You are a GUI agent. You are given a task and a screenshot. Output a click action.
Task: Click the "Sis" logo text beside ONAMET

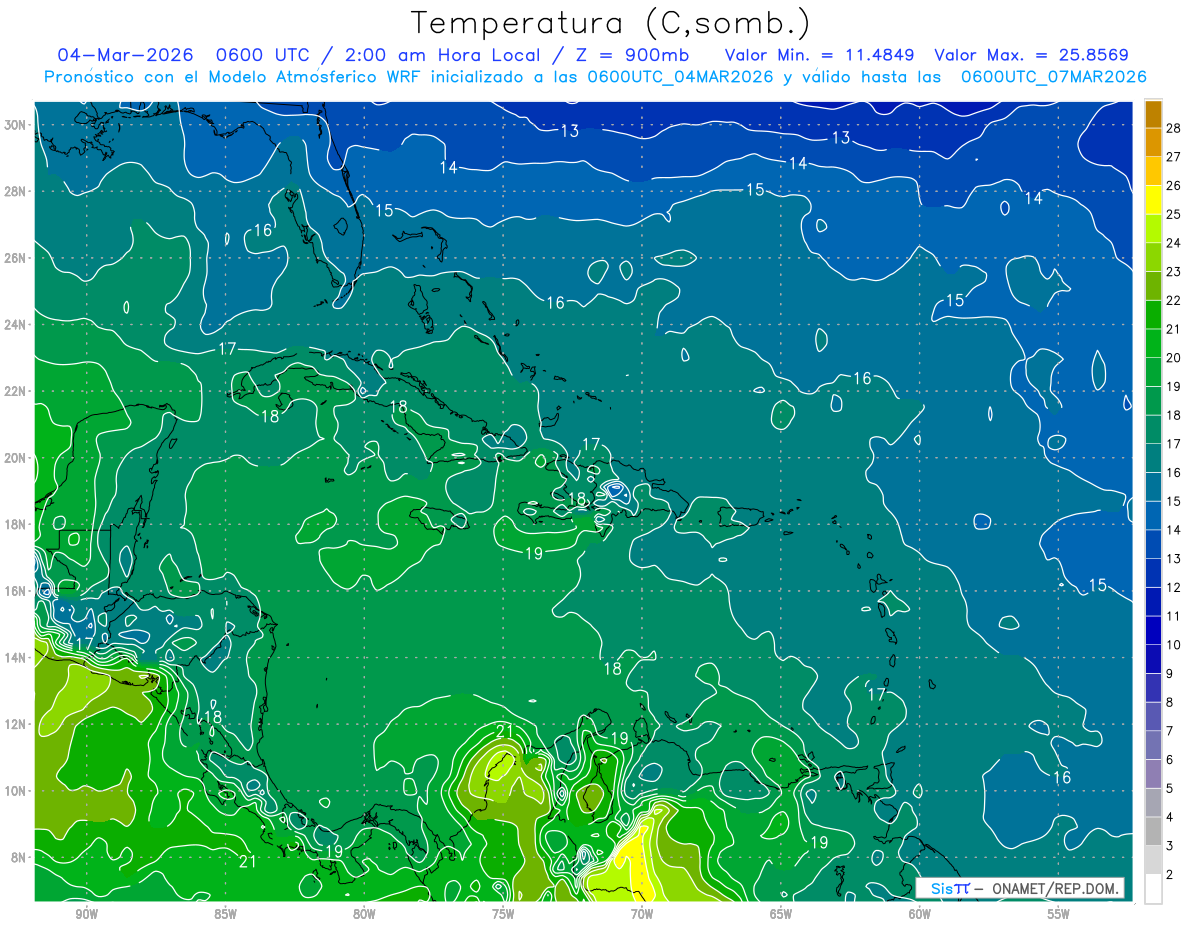[x=940, y=888]
